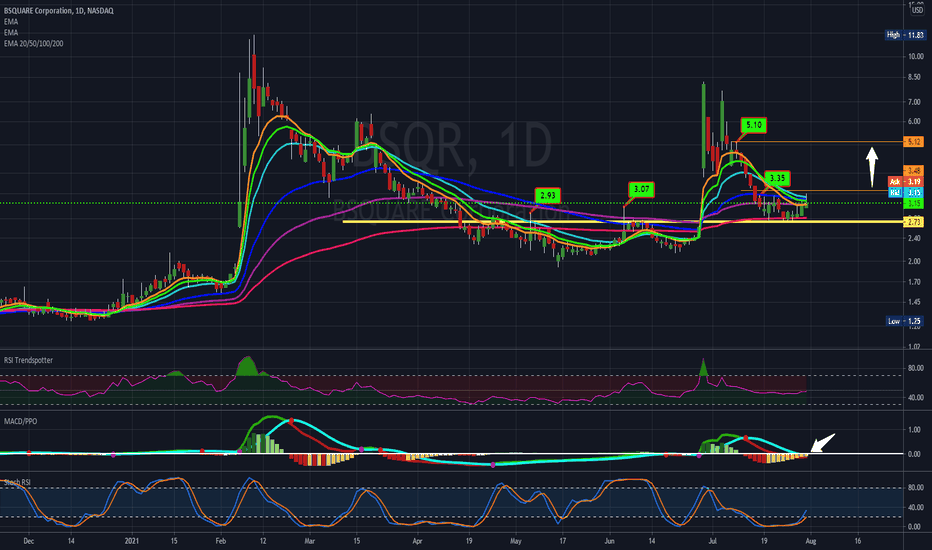Select the green 3.35 price callout
The width and height of the screenshot is (932, 550).
click(x=777, y=178)
